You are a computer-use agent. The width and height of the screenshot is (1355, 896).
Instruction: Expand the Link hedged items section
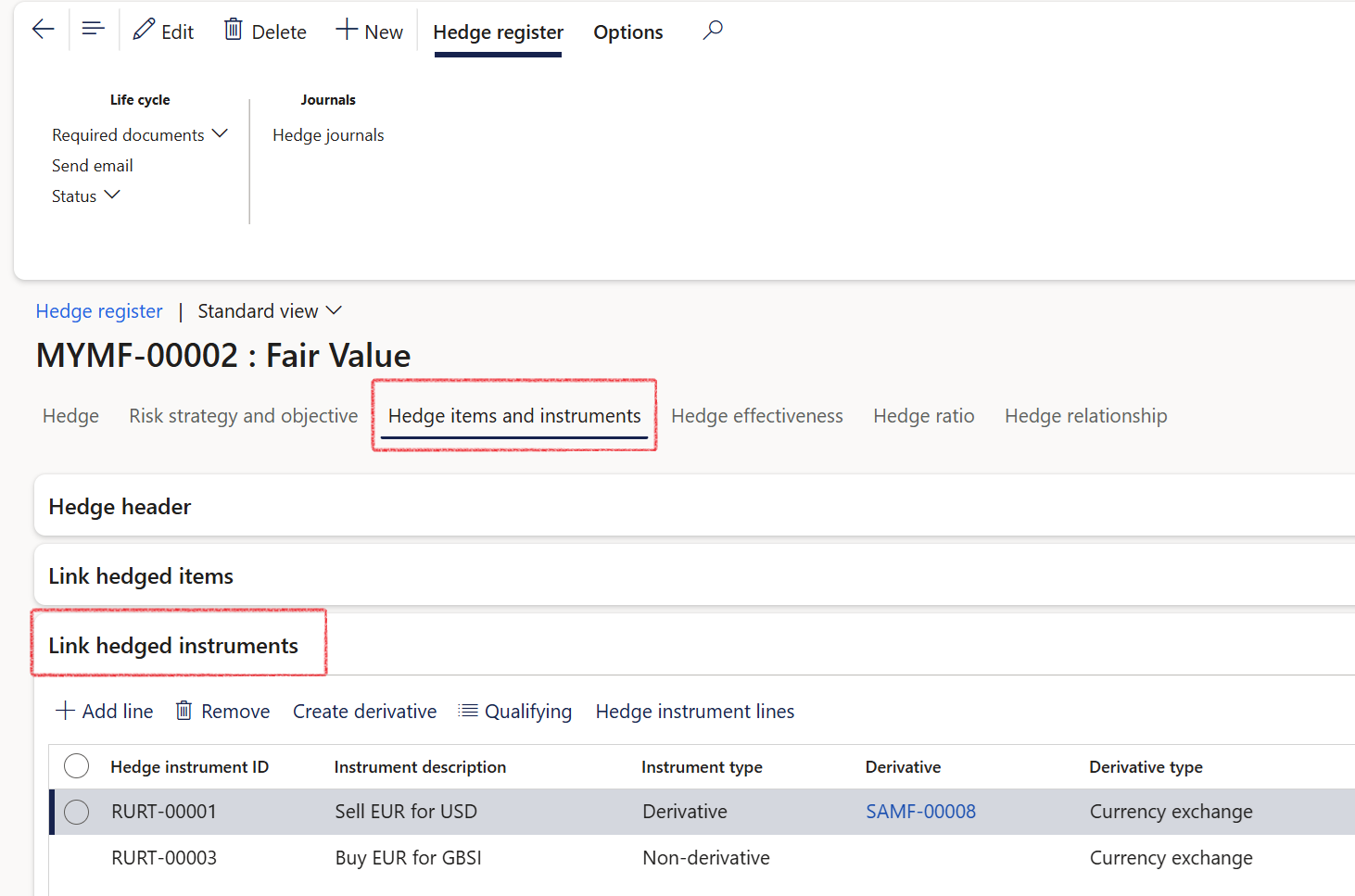[x=141, y=576]
